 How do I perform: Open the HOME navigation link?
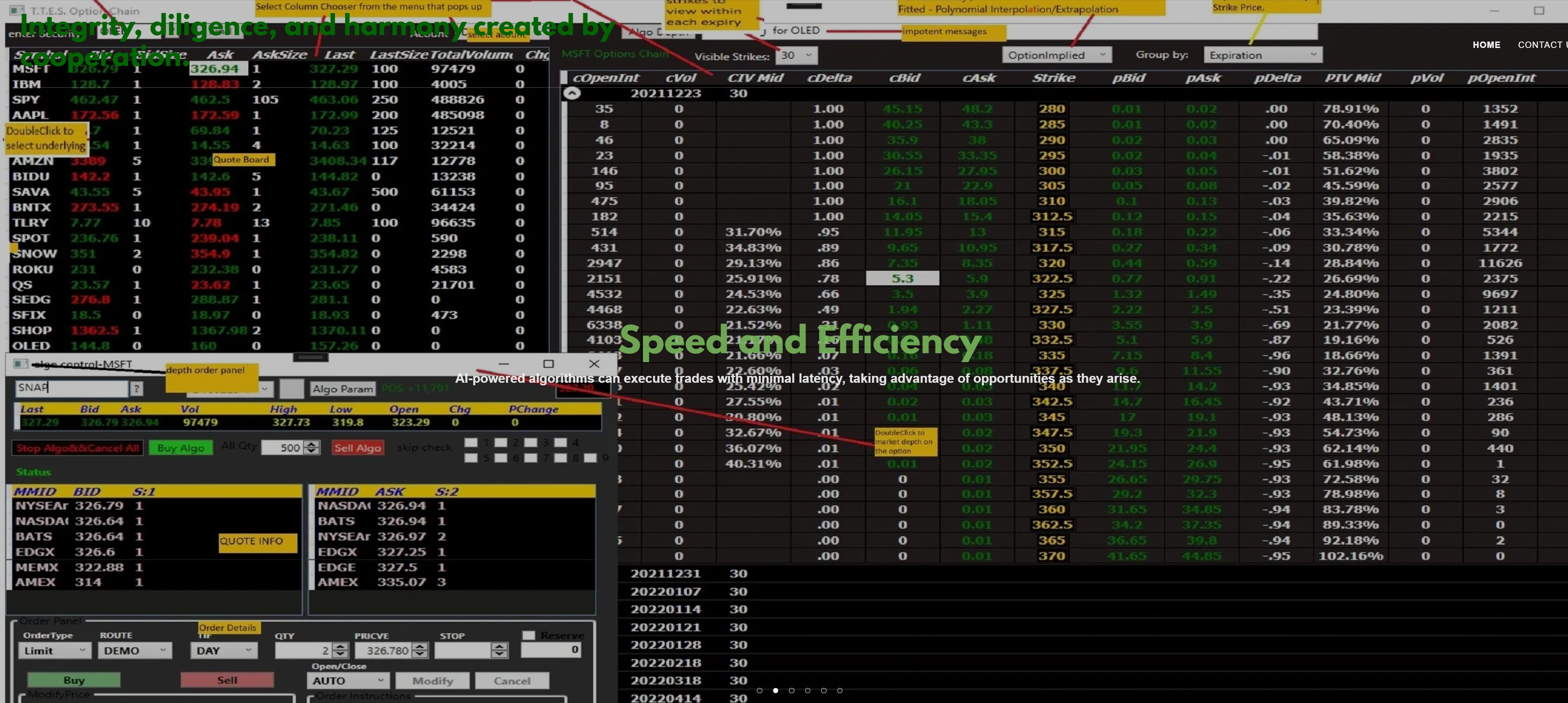[x=1486, y=45]
